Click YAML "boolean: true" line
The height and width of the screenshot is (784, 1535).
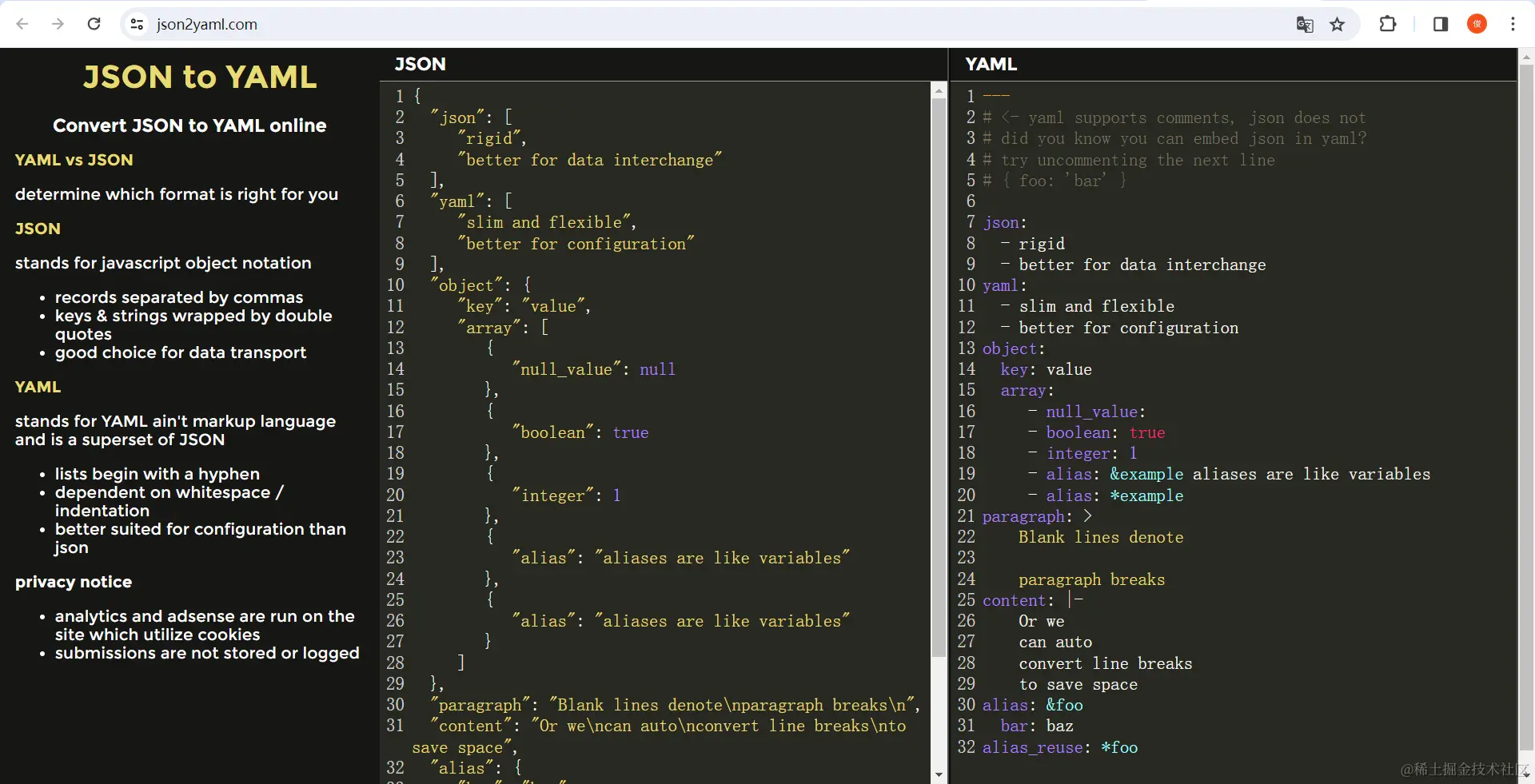click(x=1097, y=432)
